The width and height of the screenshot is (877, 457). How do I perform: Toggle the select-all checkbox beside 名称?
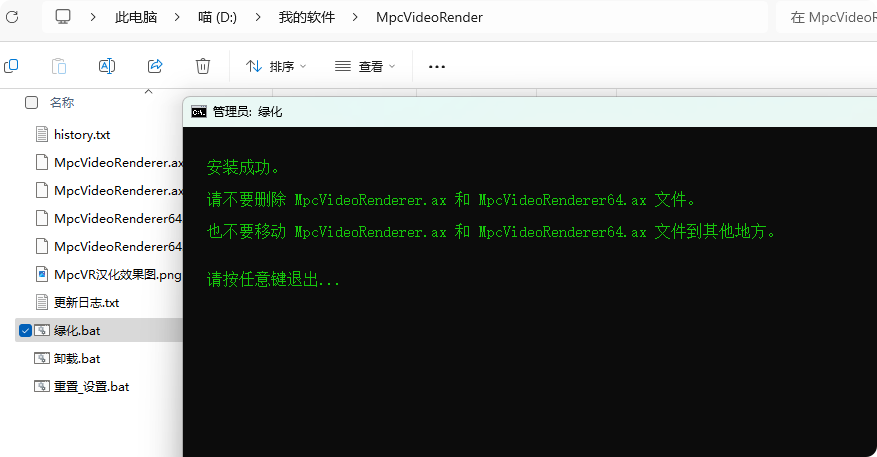[x=31, y=102]
